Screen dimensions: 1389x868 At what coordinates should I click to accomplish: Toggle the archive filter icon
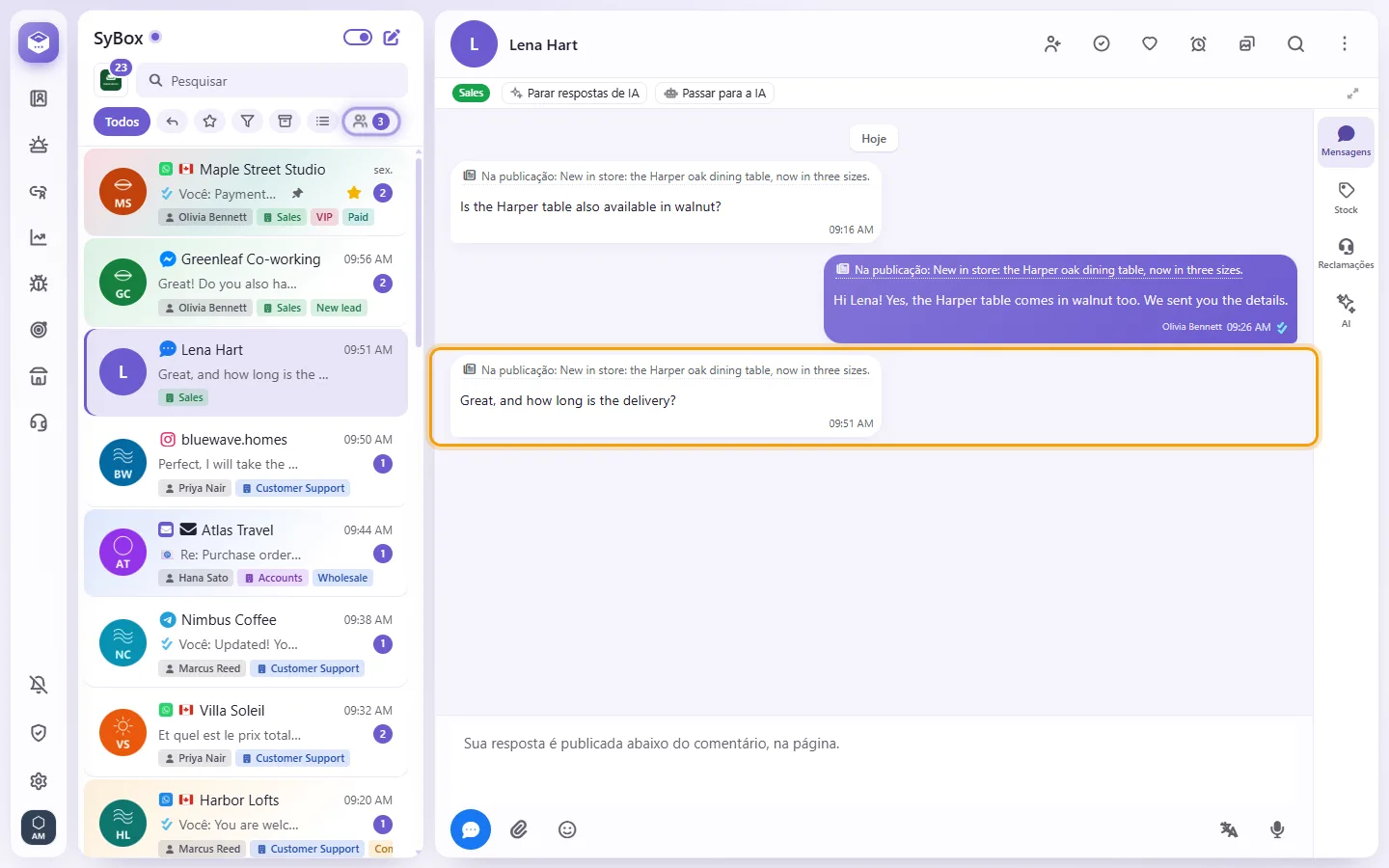[x=285, y=122]
